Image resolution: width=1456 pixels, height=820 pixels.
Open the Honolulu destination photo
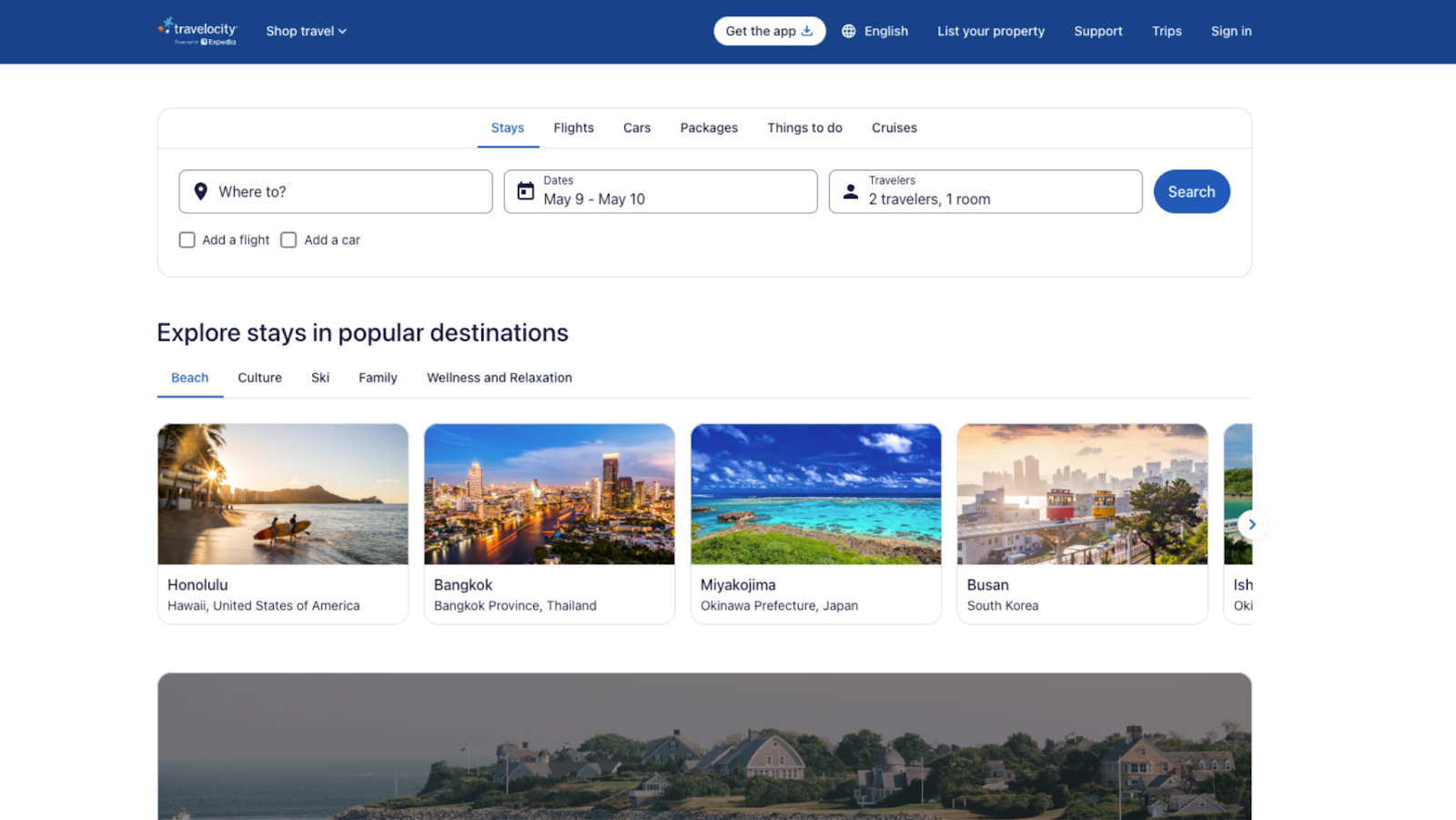point(283,494)
